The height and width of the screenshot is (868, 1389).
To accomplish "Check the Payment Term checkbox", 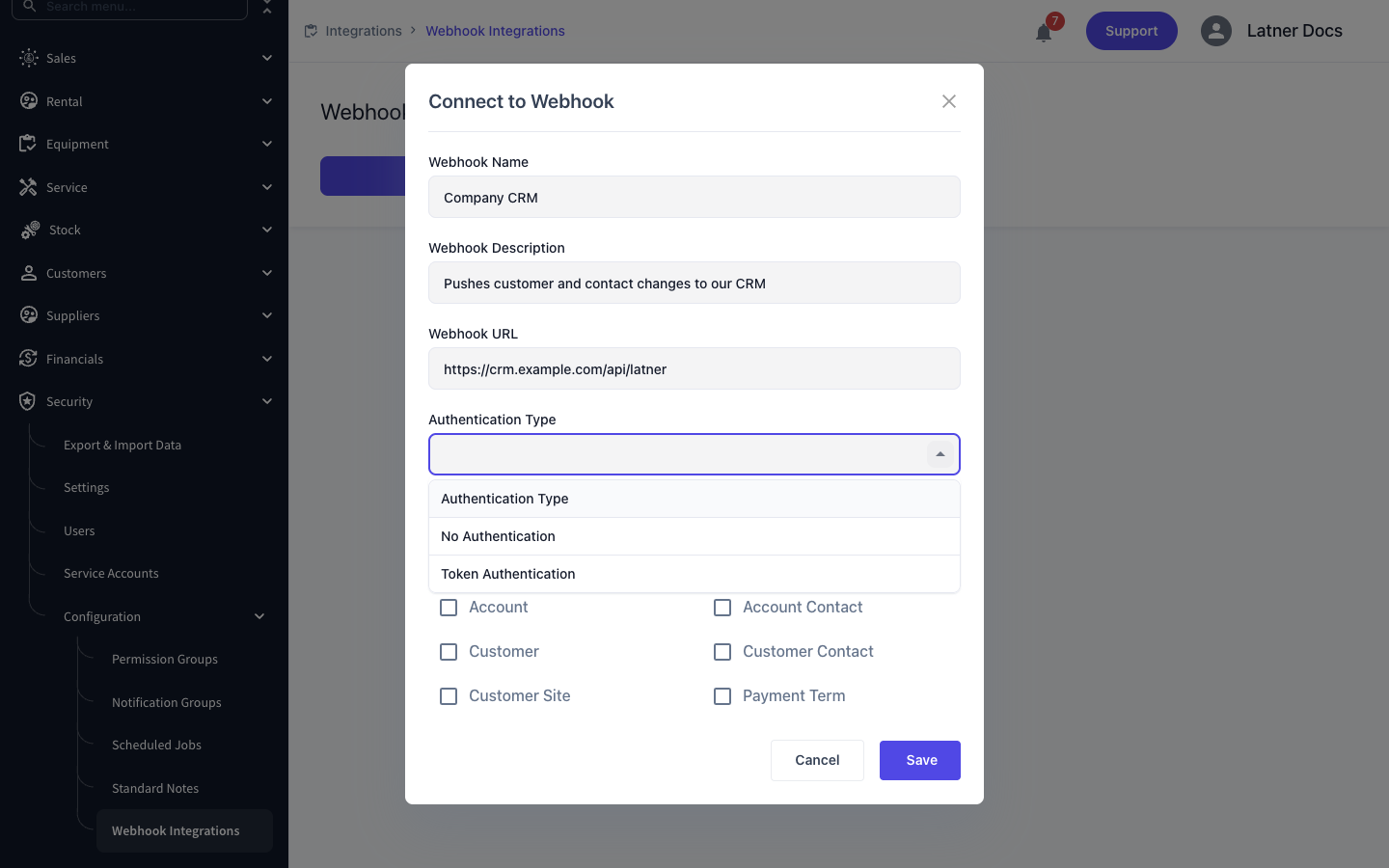I will click(722, 696).
